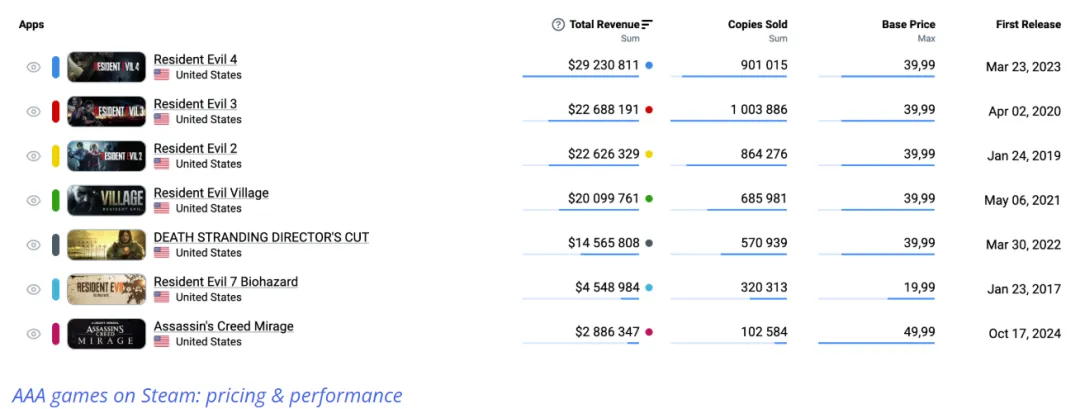Image resolution: width=1080 pixels, height=409 pixels.
Task: Click the sort icon beside Total Revenue
Action: point(647,25)
